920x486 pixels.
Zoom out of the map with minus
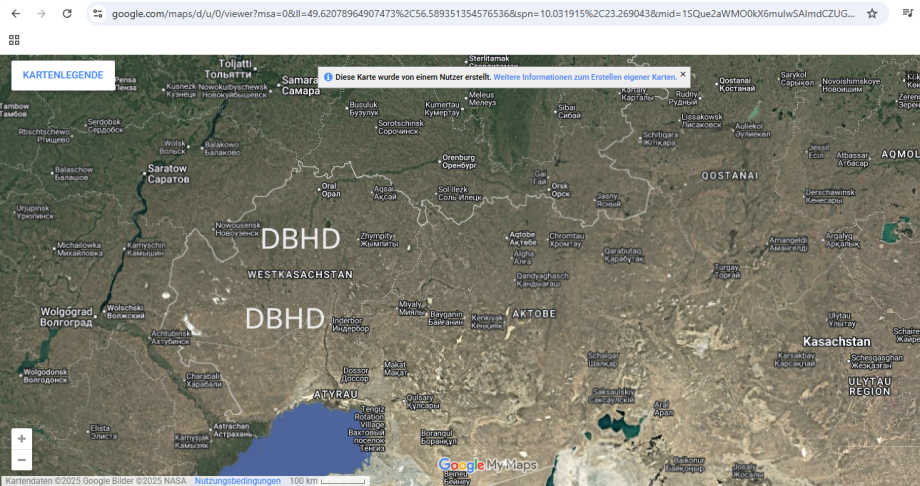point(22,460)
